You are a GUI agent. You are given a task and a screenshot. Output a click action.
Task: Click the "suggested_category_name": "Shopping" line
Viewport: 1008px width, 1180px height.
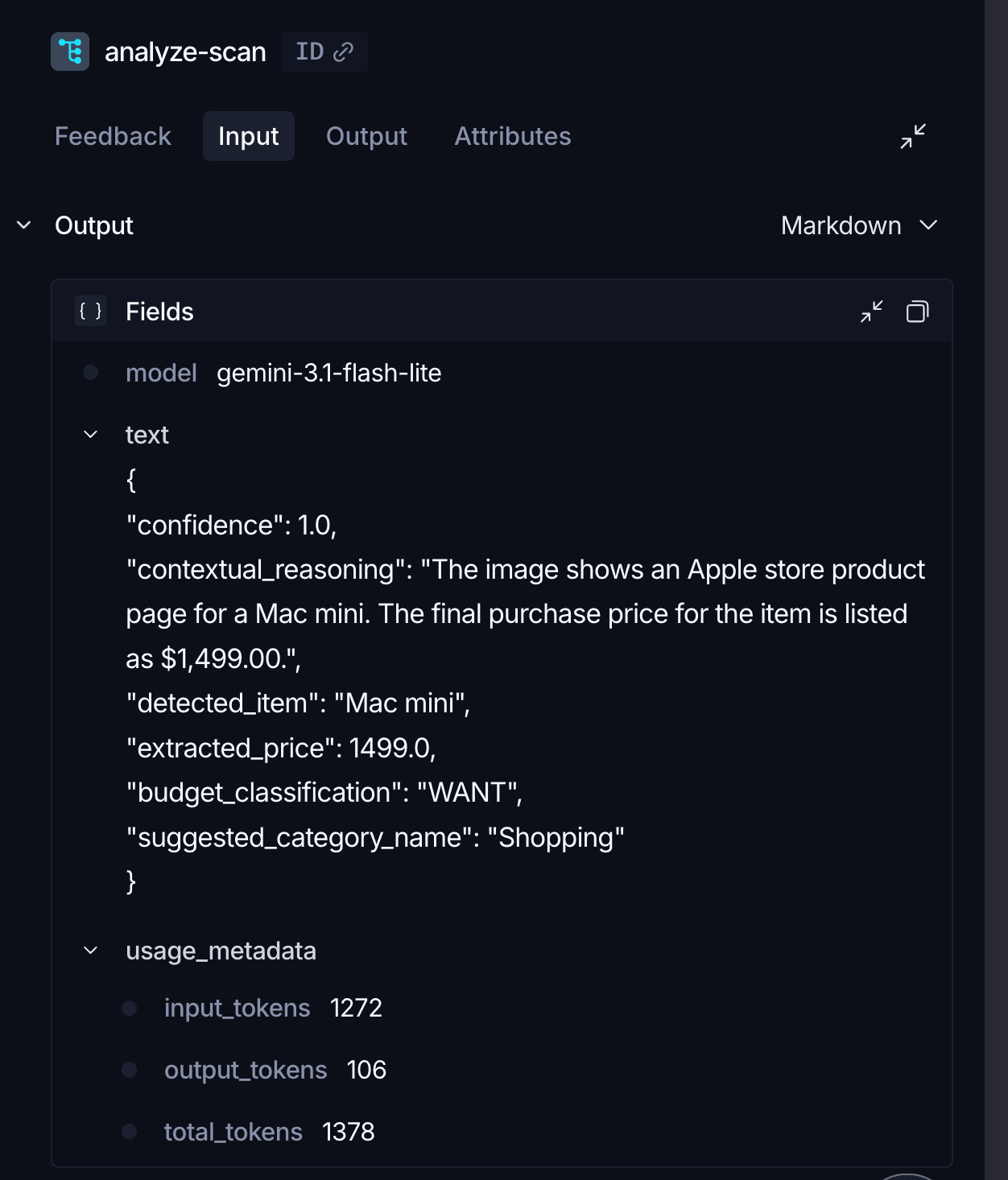coord(375,837)
